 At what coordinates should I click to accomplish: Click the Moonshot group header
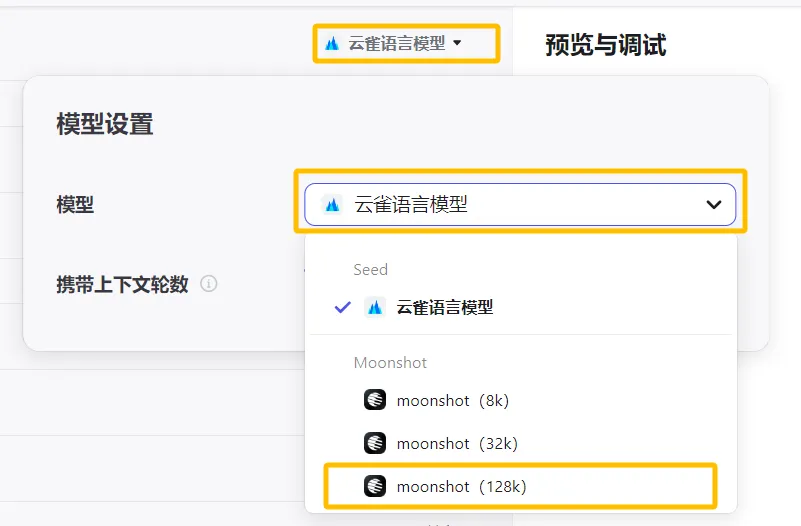click(x=390, y=362)
